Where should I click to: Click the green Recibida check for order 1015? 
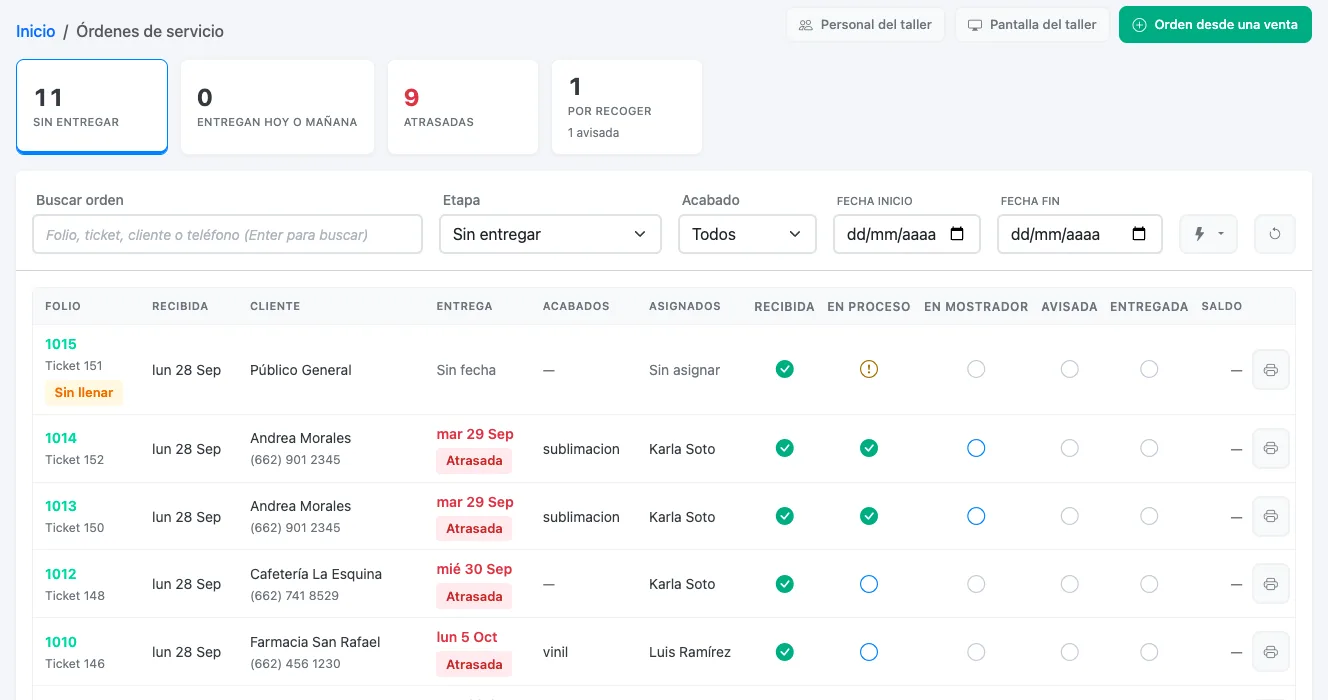click(785, 369)
